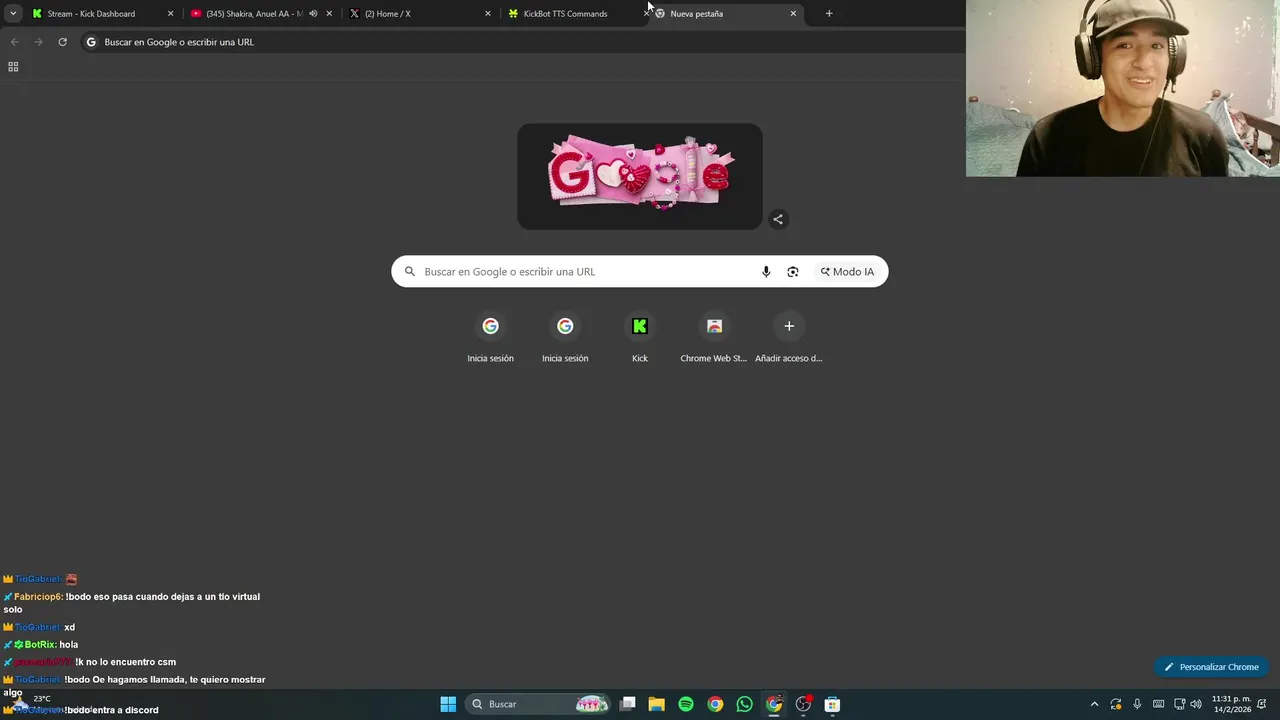Show hidden system tray icons
The height and width of the screenshot is (720, 1280).
coord(1094,704)
